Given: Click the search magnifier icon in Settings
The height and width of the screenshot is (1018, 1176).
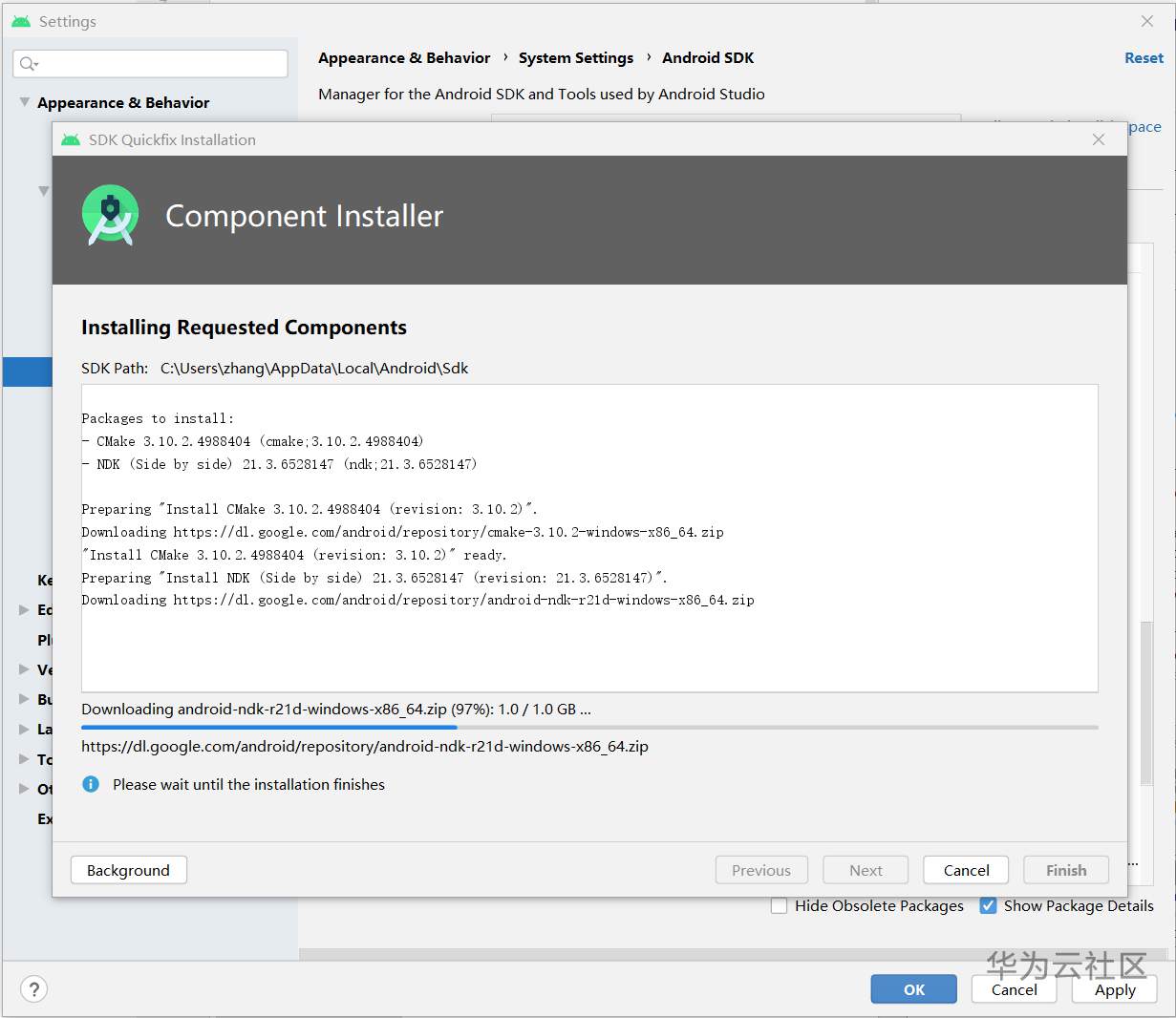Looking at the screenshot, I should [x=28, y=64].
